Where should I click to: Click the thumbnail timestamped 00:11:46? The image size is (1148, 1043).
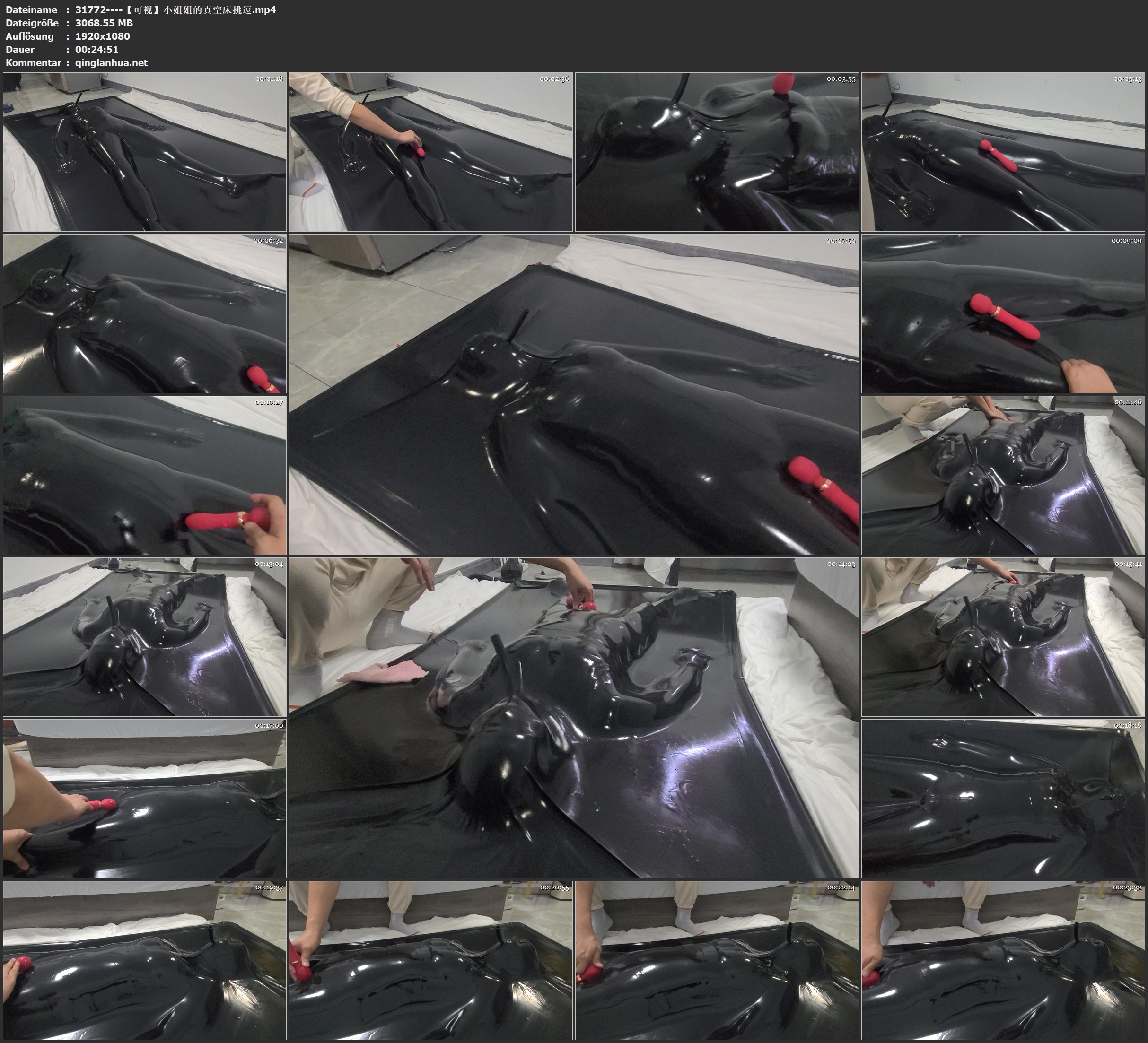[x=1003, y=475]
